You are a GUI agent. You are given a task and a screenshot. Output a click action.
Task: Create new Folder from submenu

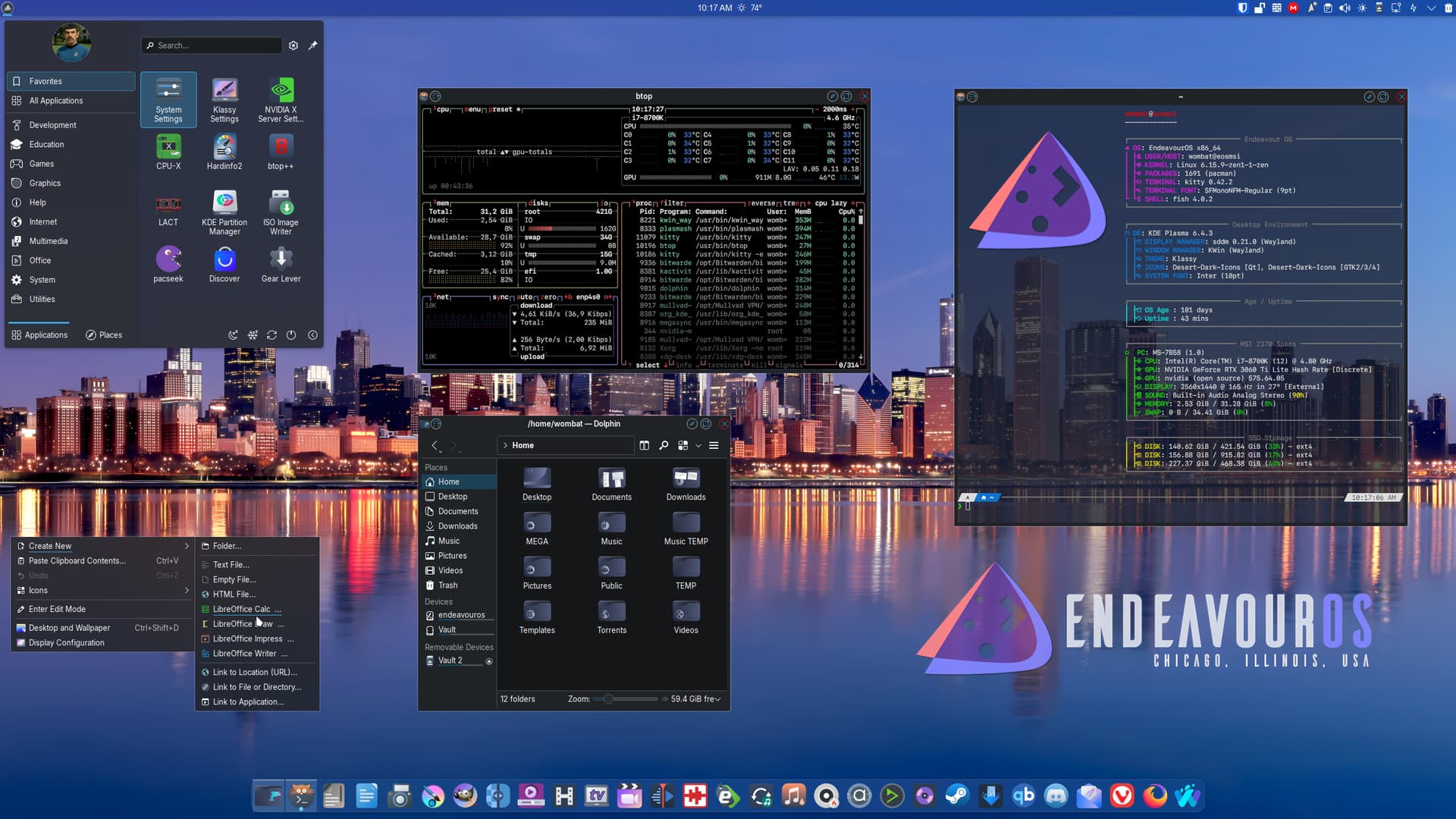pyautogui.click(x=257, y=546)
